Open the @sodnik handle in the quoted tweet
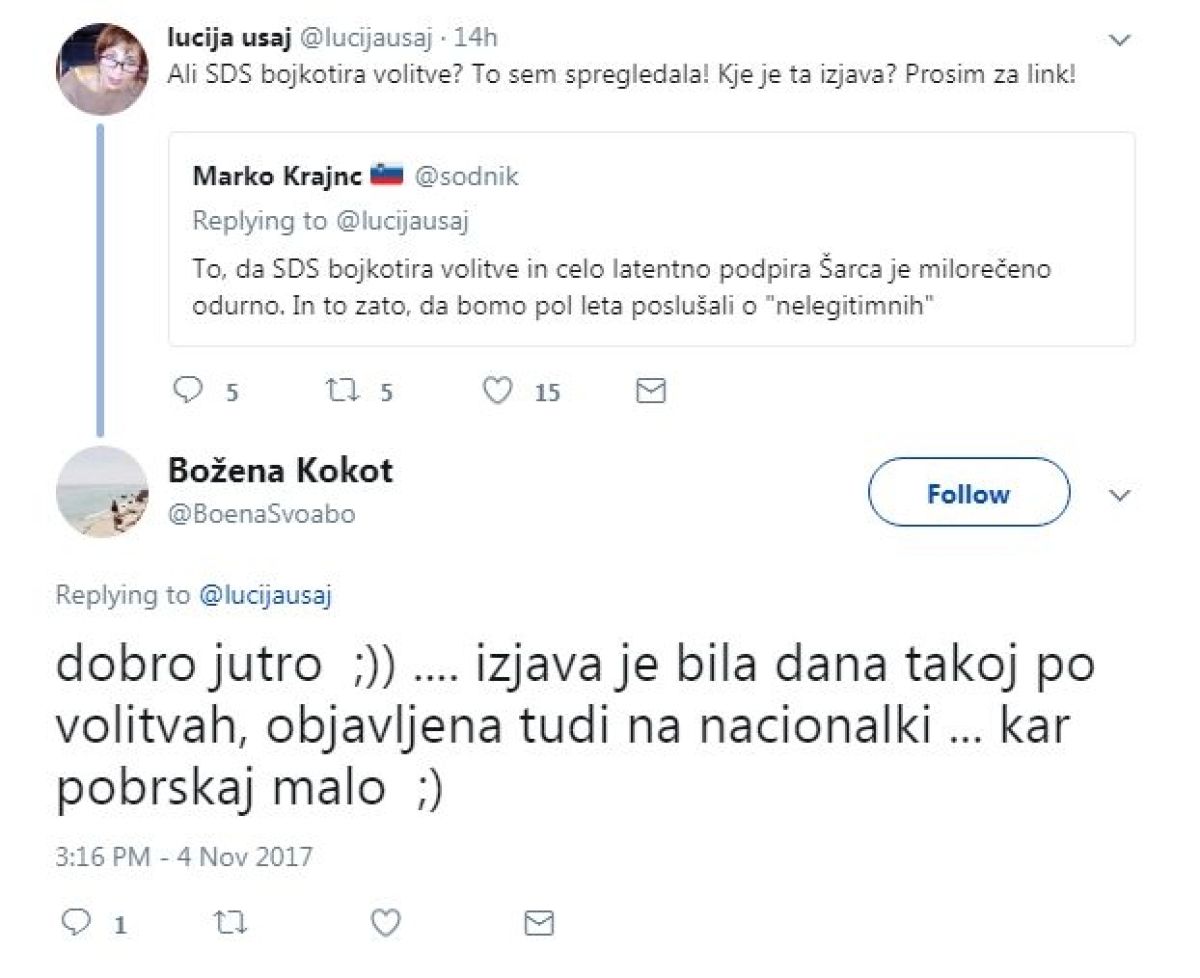Viewport: 1200px width, 978px height. (x=466, y=177)
